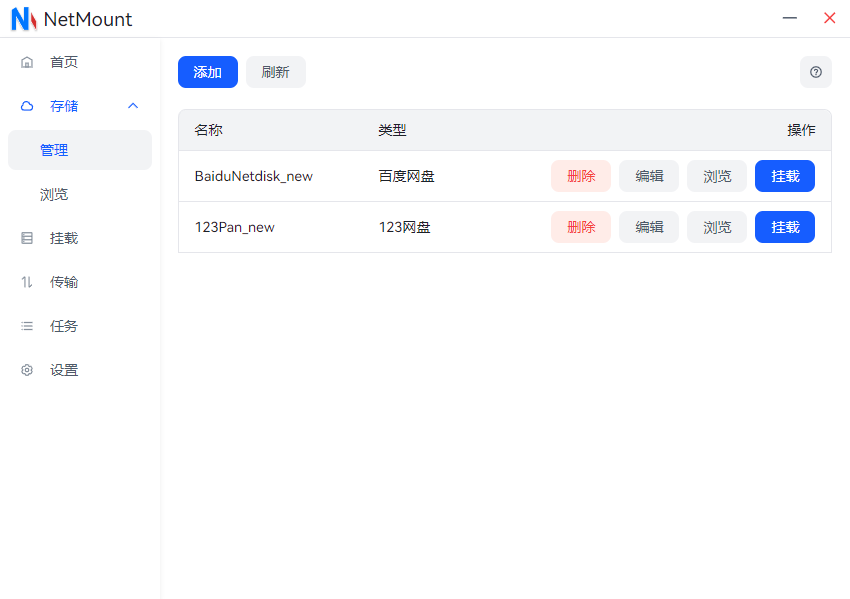
Task: Open the 挂载 mount section icon
Action: (x=27, y=238)
